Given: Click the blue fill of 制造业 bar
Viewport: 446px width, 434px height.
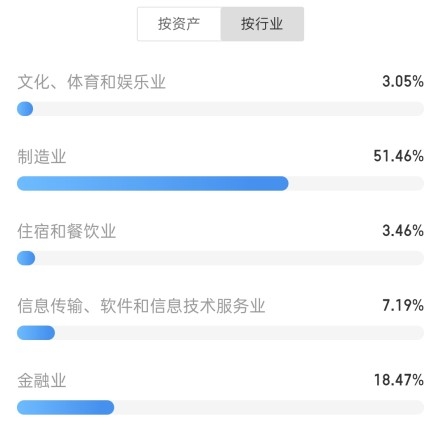Looking at the screenshot, I should click(x=153, y=183).
